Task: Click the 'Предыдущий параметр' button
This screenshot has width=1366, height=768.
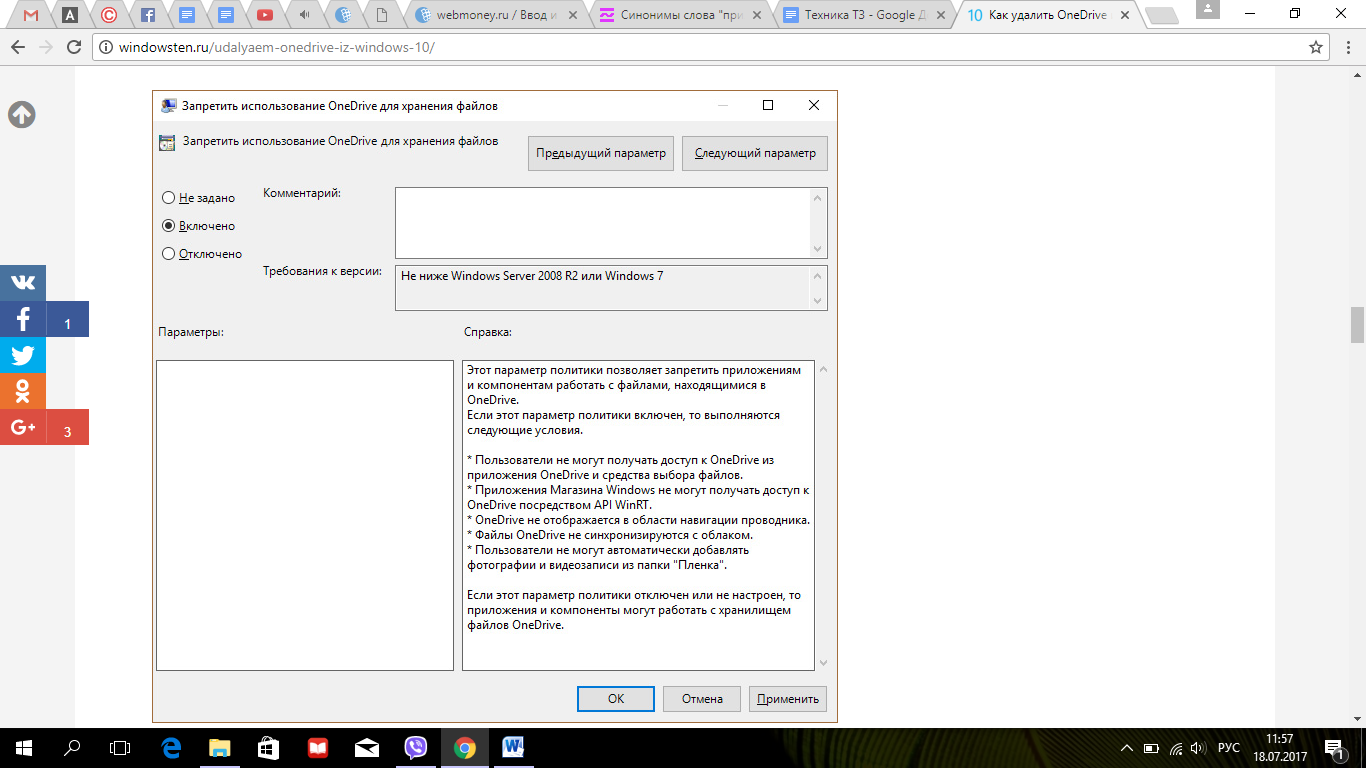Action: (x=600, y=153)
